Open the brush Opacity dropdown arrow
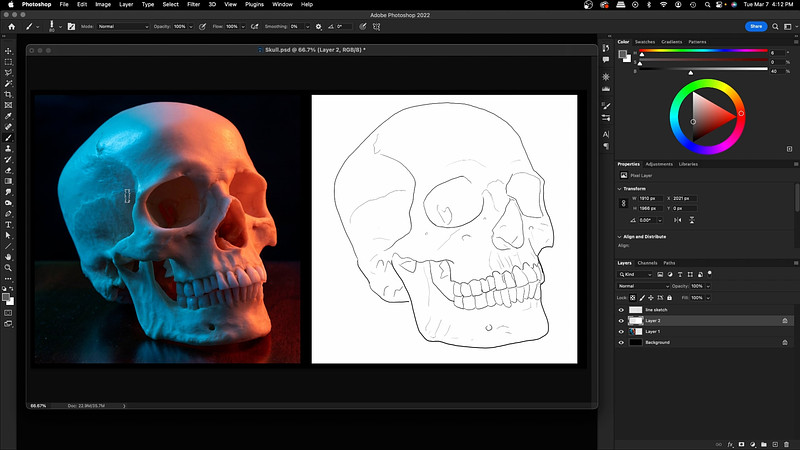 (x=191, y=27)
